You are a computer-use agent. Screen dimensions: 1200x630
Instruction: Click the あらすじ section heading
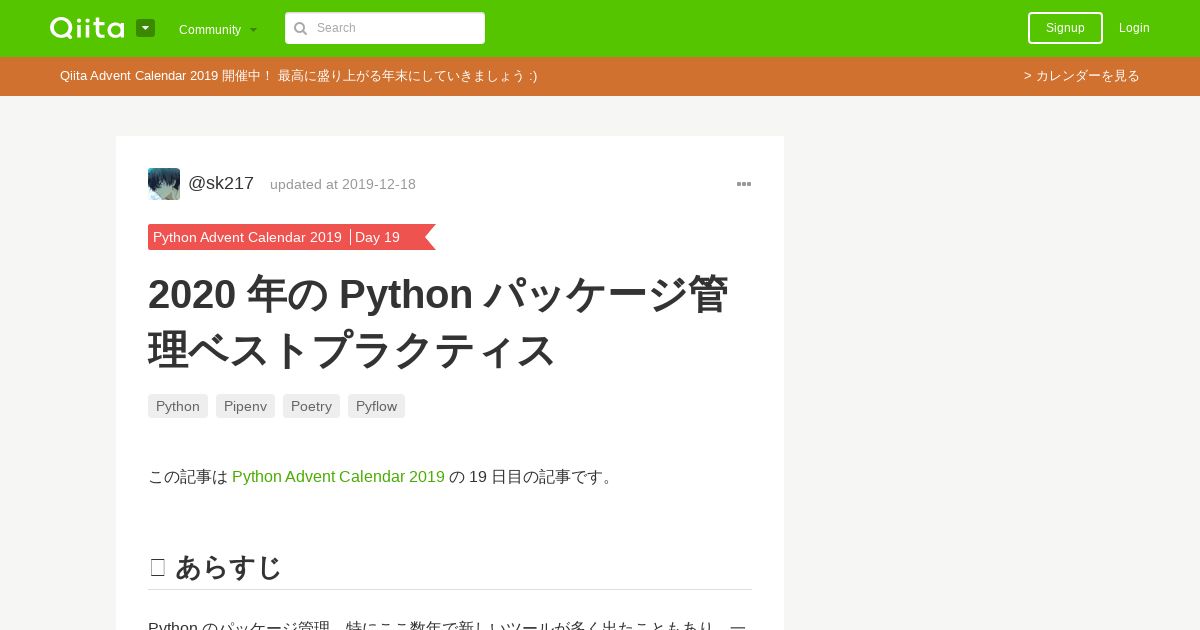pos(228,568)
